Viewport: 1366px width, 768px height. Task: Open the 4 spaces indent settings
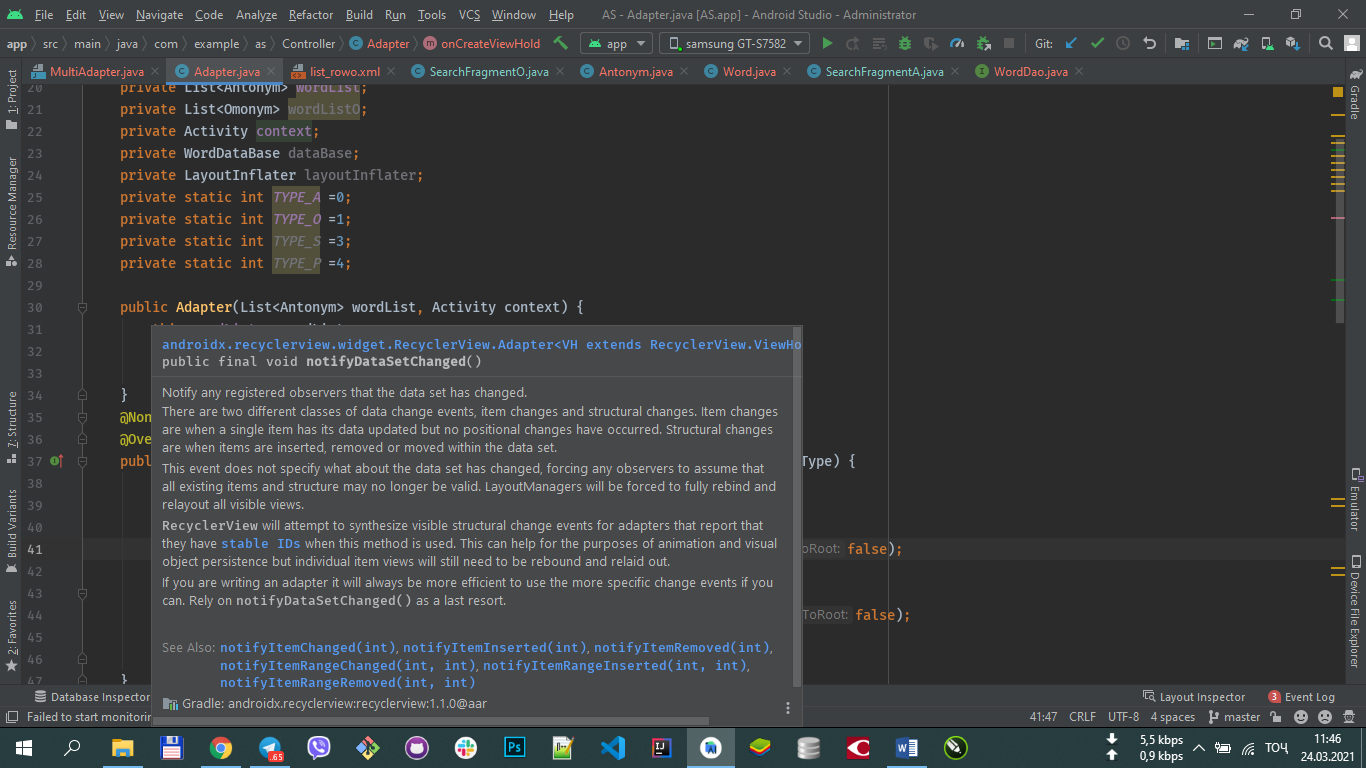pos(1172,717)
